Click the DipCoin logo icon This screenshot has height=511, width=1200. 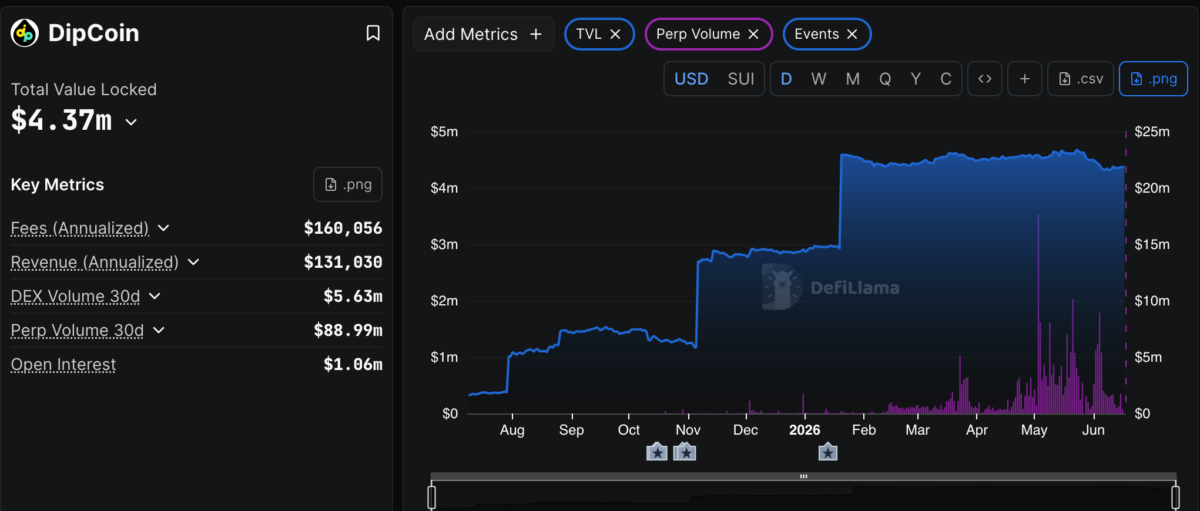coord(24,33)
